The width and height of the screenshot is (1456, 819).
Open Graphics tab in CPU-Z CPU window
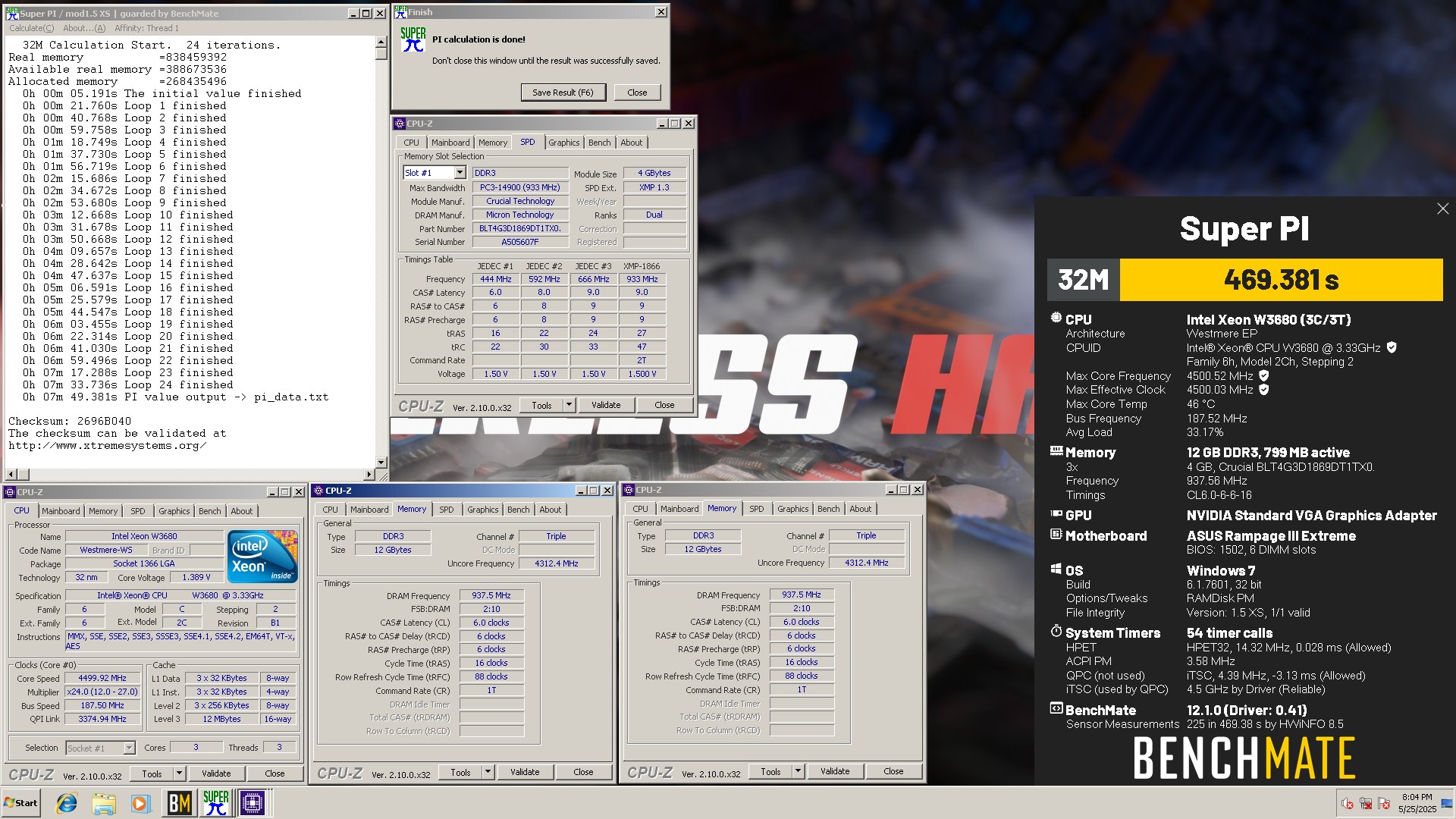coord(174,511)
